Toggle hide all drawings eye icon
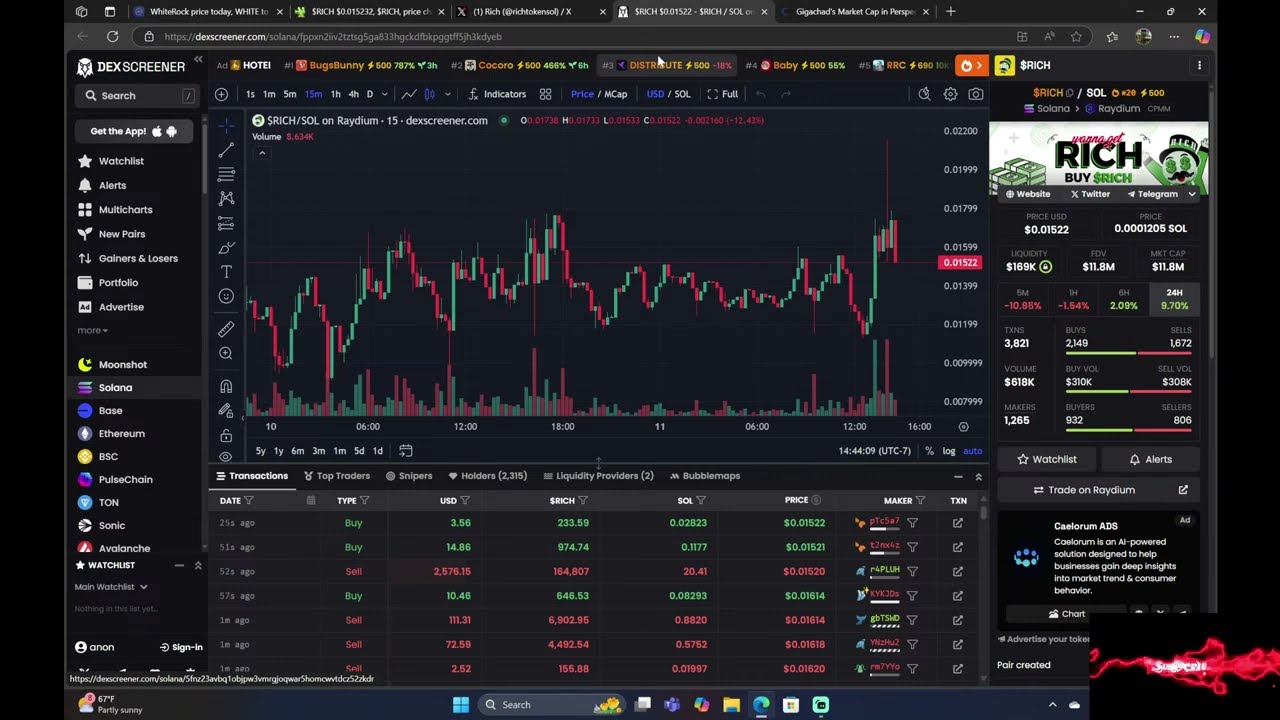The width and height of the screenshot is (1280, 720). (226, 457)
